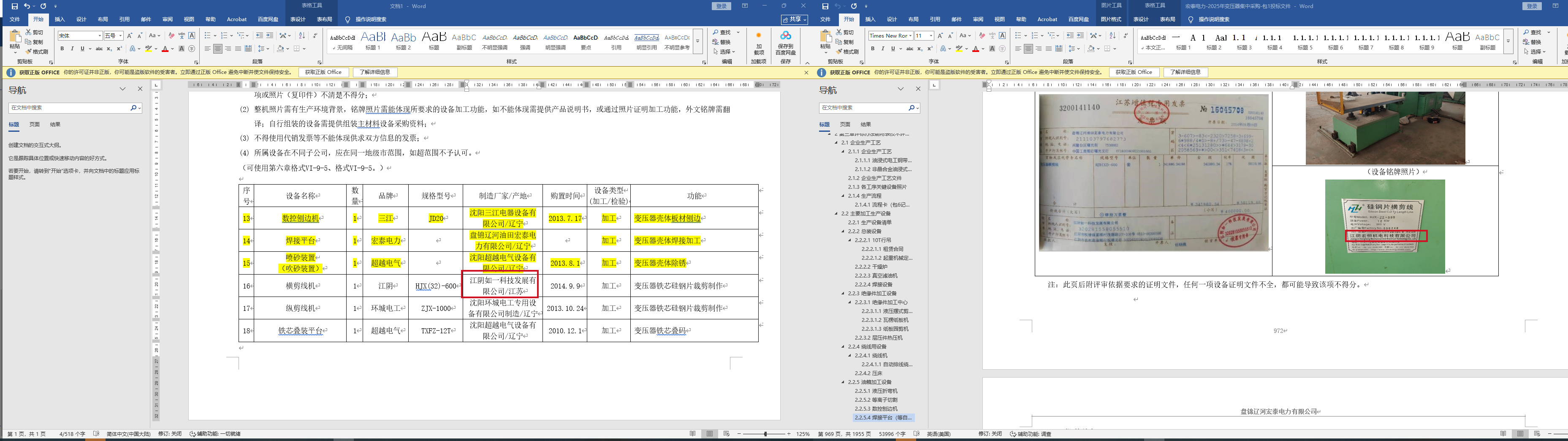
Task: Switch to read mode view in 文档1 status bar
Action: click(x=693, y=434)
